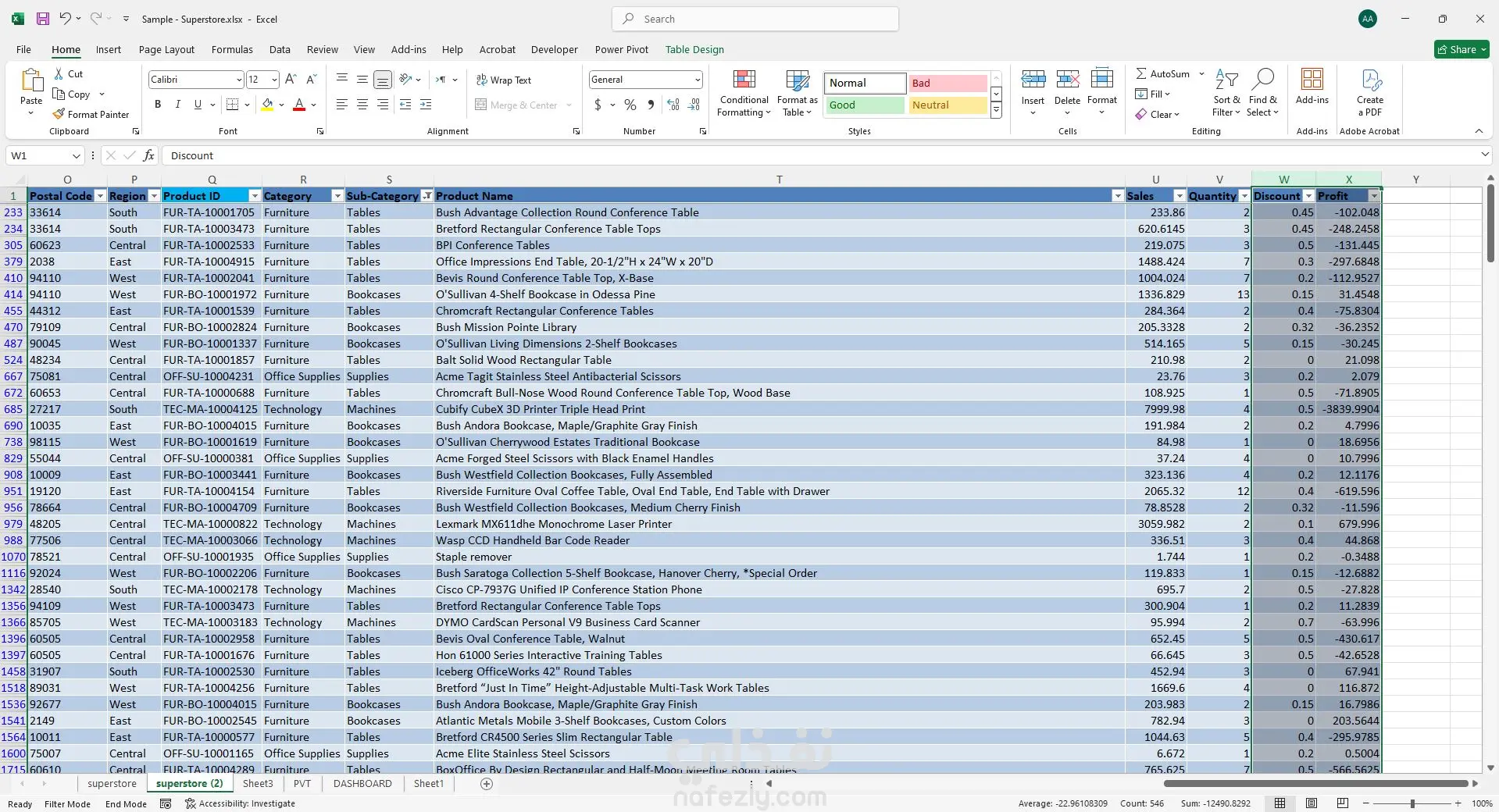
Task: Click the Insert Function fx icon
Action: (148, 155)
